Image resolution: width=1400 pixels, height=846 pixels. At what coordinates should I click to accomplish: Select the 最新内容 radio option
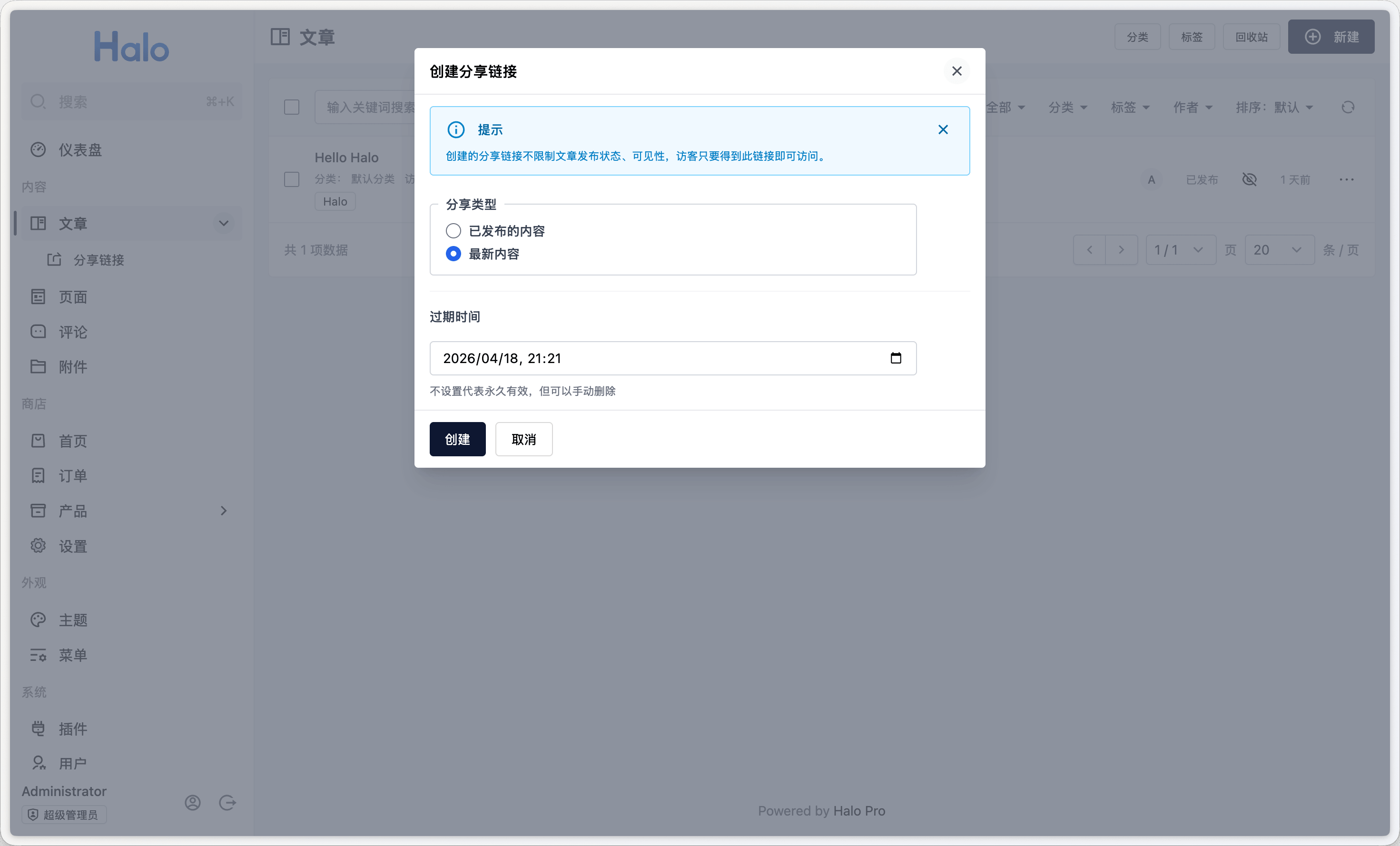(x=453, y=254)
